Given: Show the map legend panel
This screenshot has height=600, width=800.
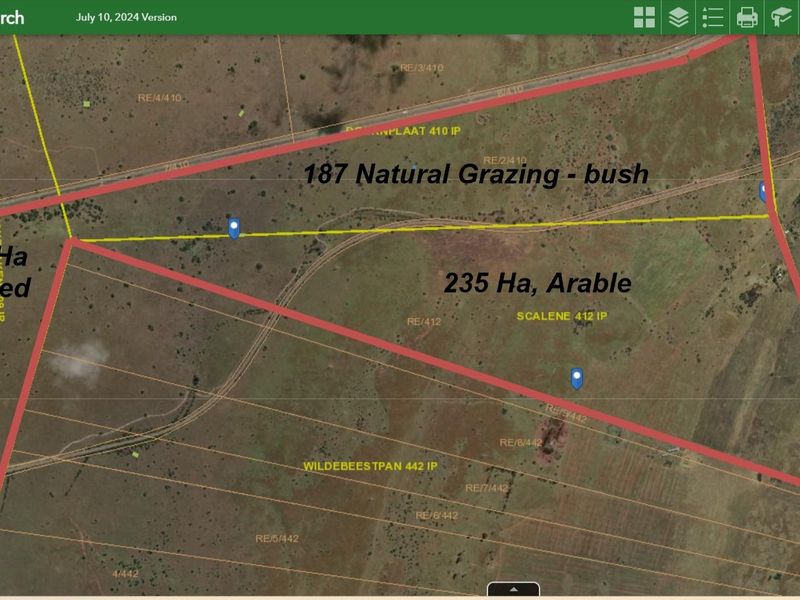Looking at the screenshot, I should [x=713, y=17].
